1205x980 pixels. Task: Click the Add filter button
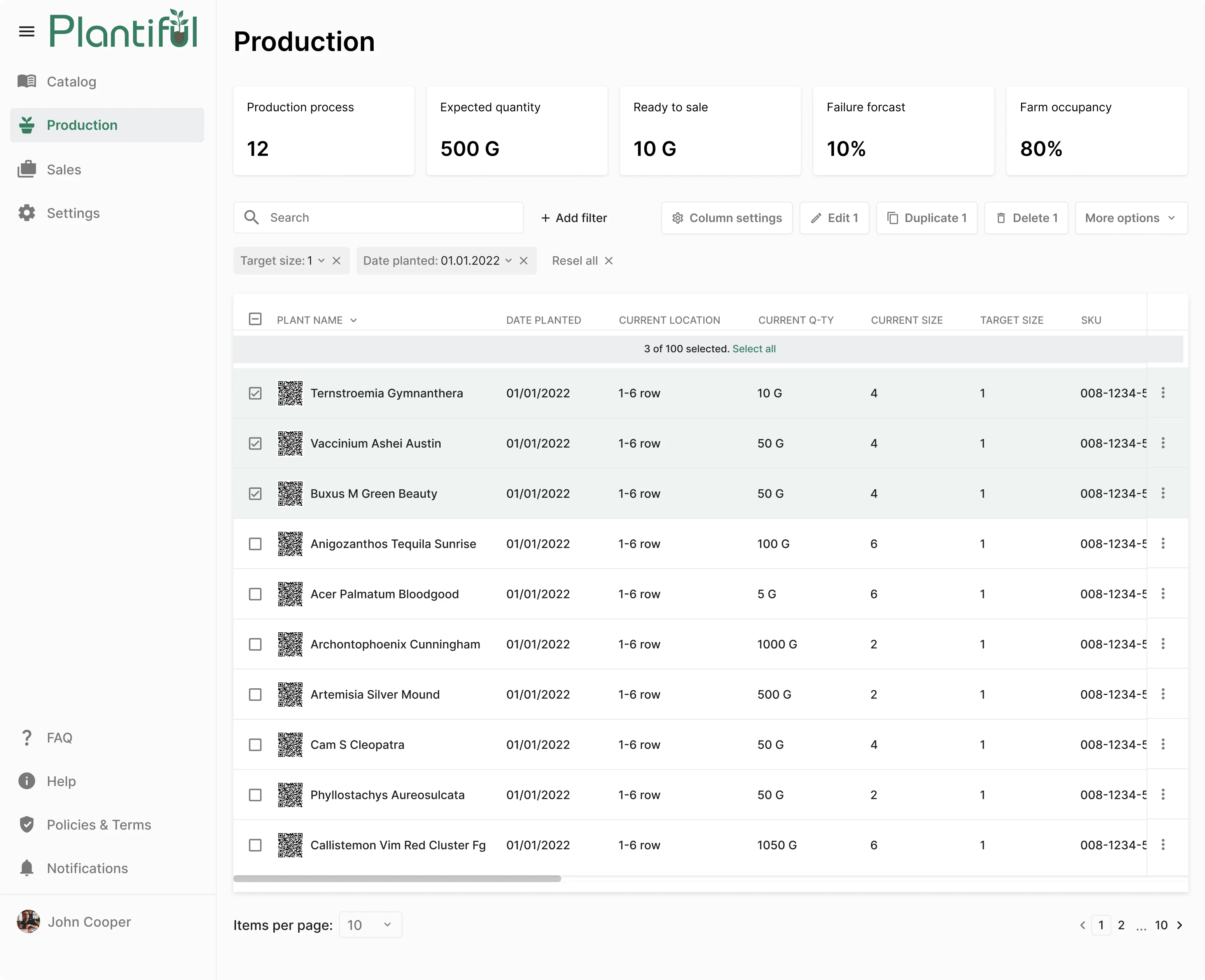pyautogui.click(x=574, y=218)
